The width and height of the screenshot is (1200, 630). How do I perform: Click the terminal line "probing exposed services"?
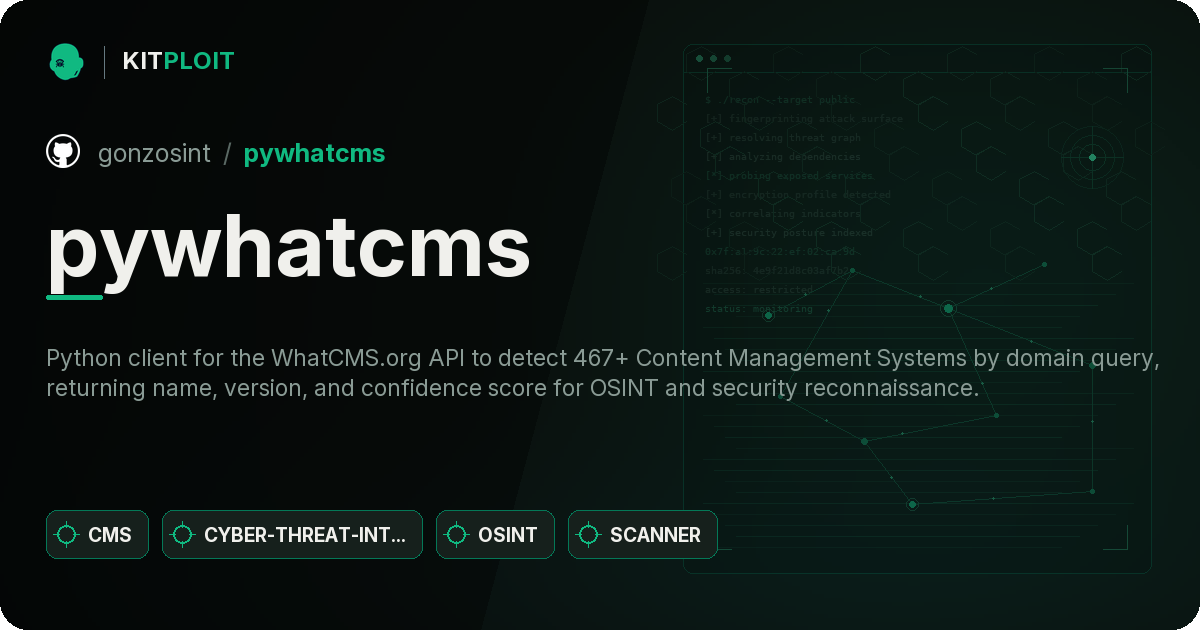tap(789, 176)
